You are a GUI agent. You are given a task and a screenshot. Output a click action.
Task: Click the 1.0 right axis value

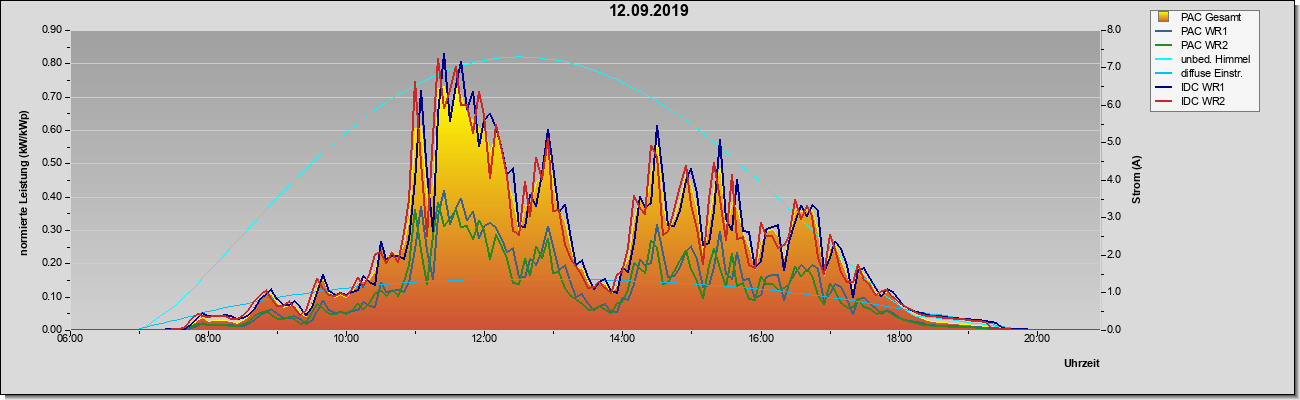click(1113, 292)
